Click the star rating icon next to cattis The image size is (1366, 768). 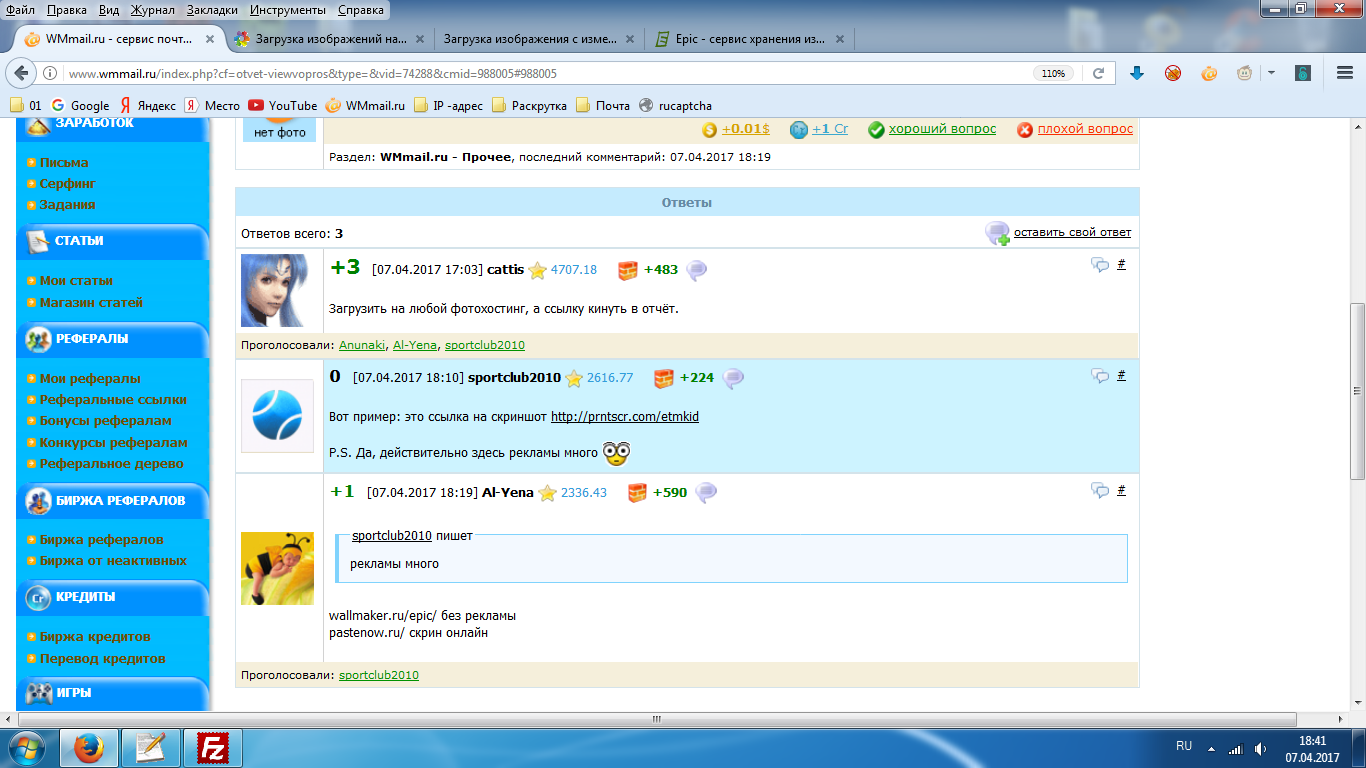pos(538,270)
